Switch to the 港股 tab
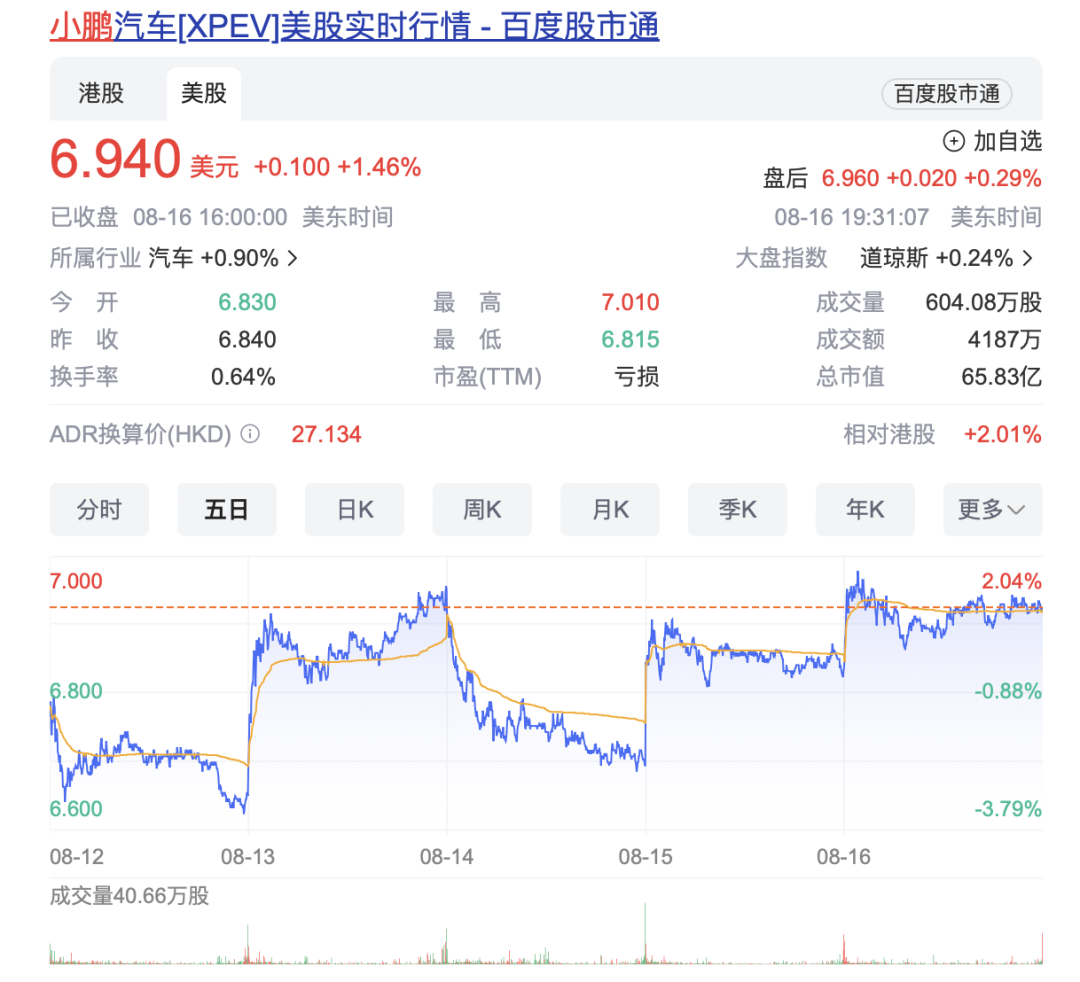 click(x=101, y=94)
